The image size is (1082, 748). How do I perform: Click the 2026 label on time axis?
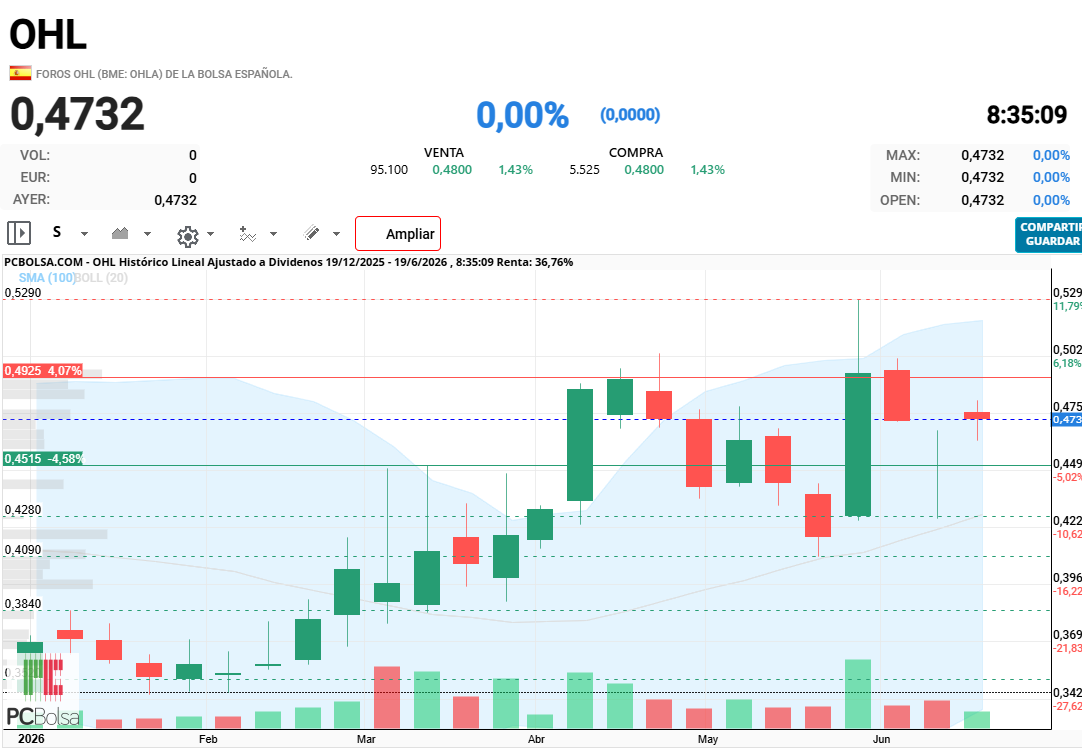pos(31,739)
